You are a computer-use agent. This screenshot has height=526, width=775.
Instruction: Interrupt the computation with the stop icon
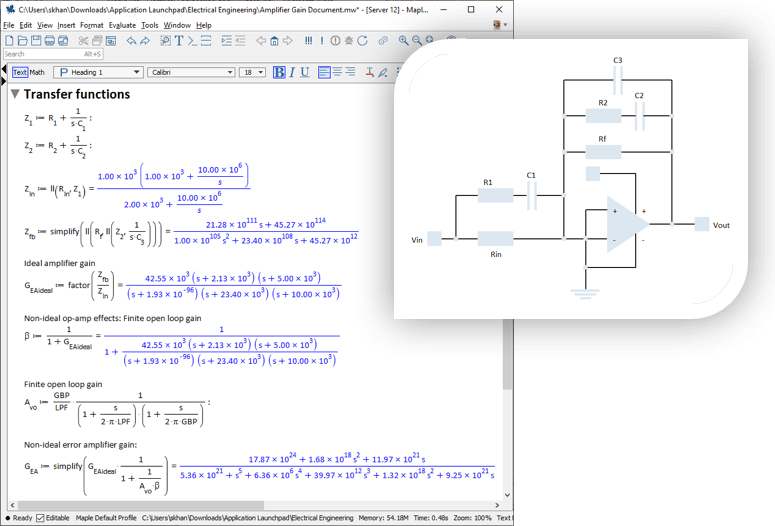335,41
